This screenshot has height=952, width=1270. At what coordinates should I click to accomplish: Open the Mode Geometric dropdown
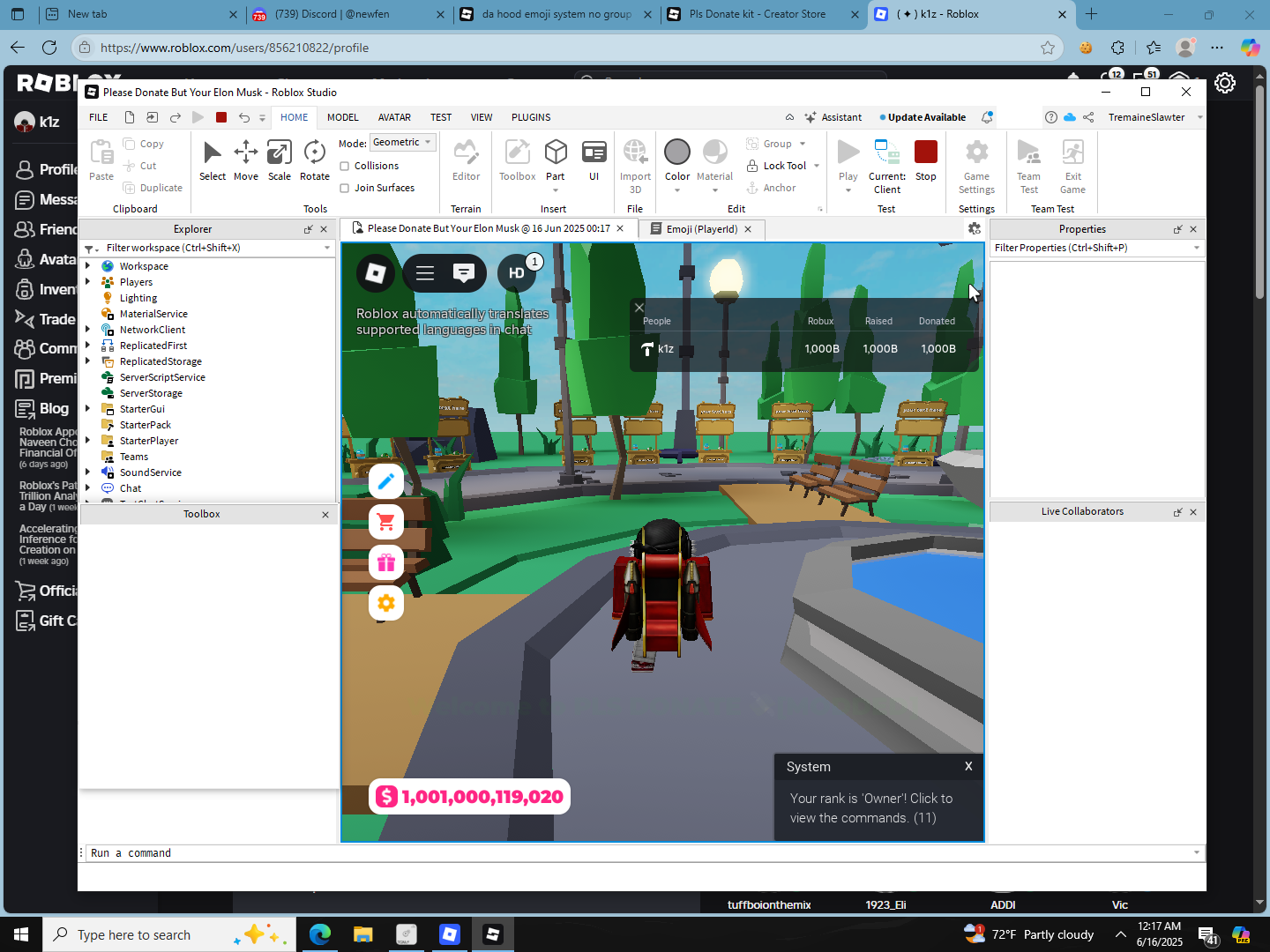403,142
